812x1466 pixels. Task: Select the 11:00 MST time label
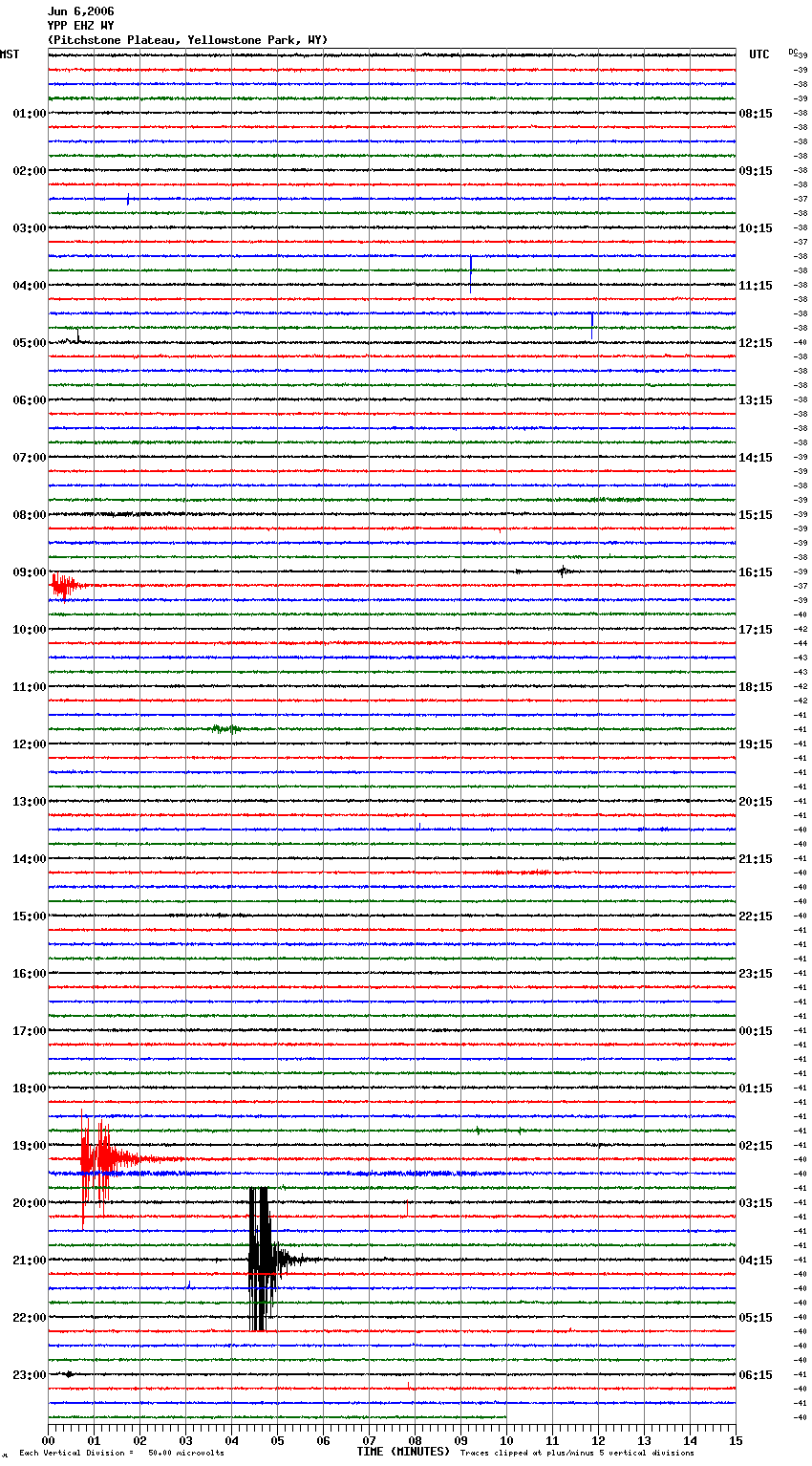point(29,687)
